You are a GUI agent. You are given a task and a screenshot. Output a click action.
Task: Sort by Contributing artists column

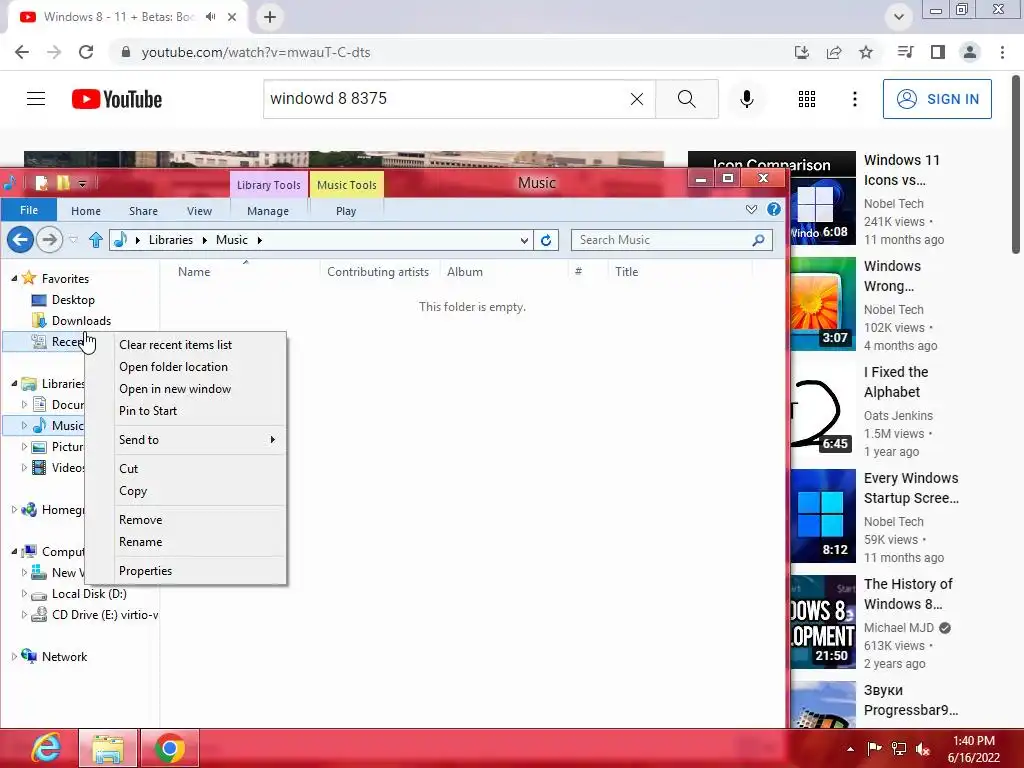tap(378, 272)
